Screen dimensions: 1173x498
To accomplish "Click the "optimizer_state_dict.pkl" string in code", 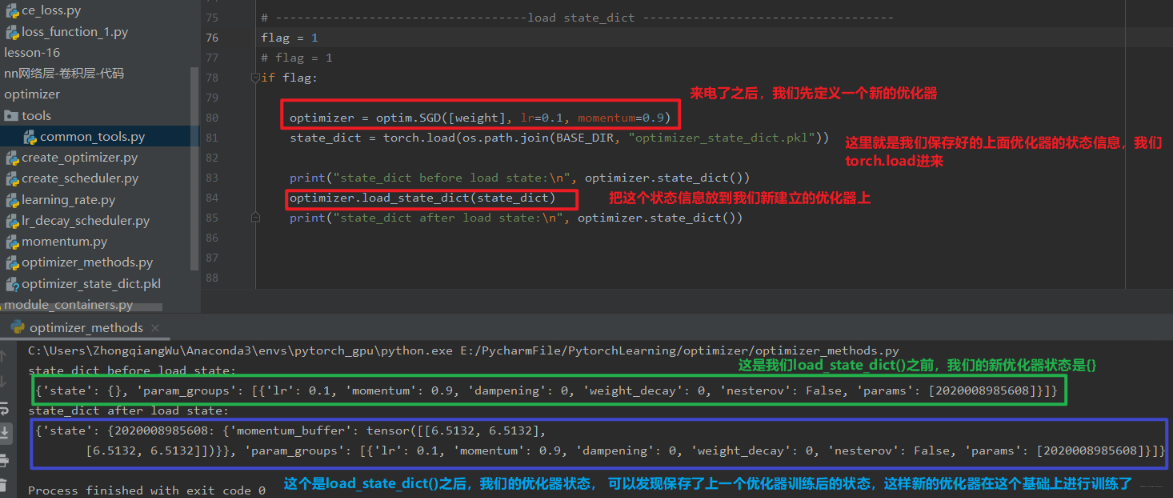I will coord(725,138).
